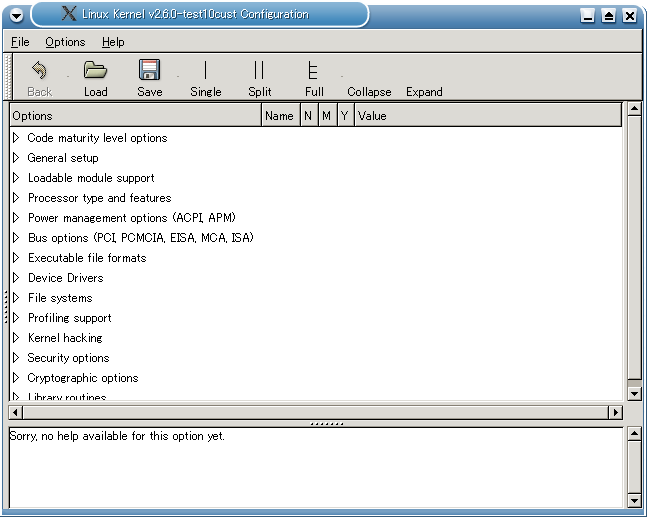Click the Name column header
Image resolution: width=647 pixels, height=517 pixels.
pos(279,116)
